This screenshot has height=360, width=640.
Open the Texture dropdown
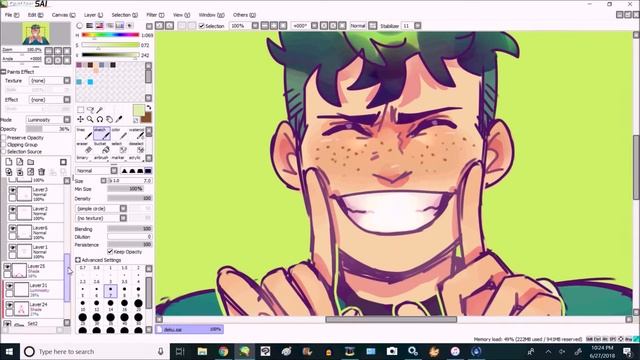[67, 81]
